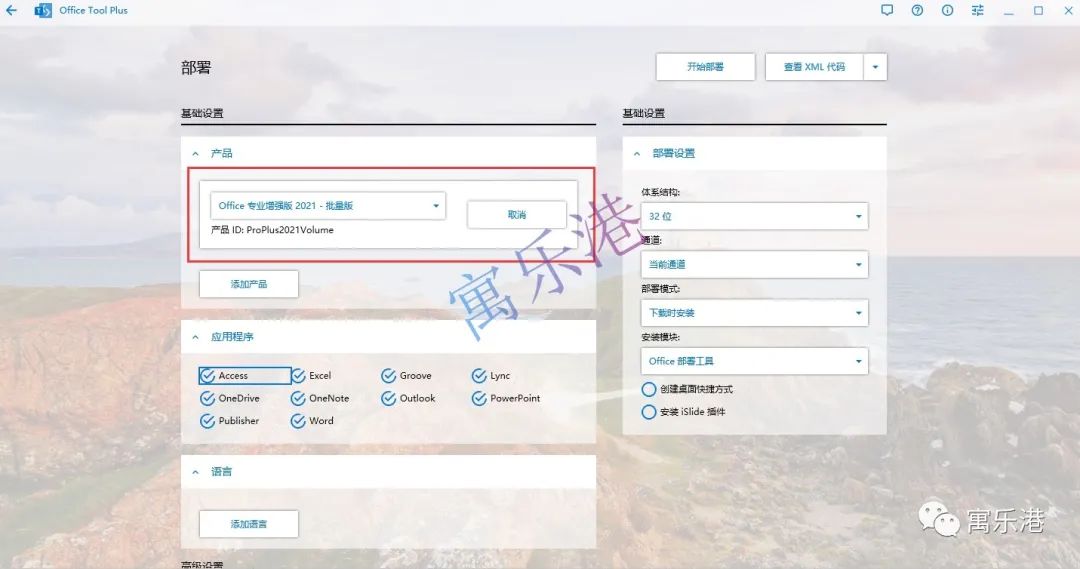Open the 体系结构 32 位 dropdown

754,216
